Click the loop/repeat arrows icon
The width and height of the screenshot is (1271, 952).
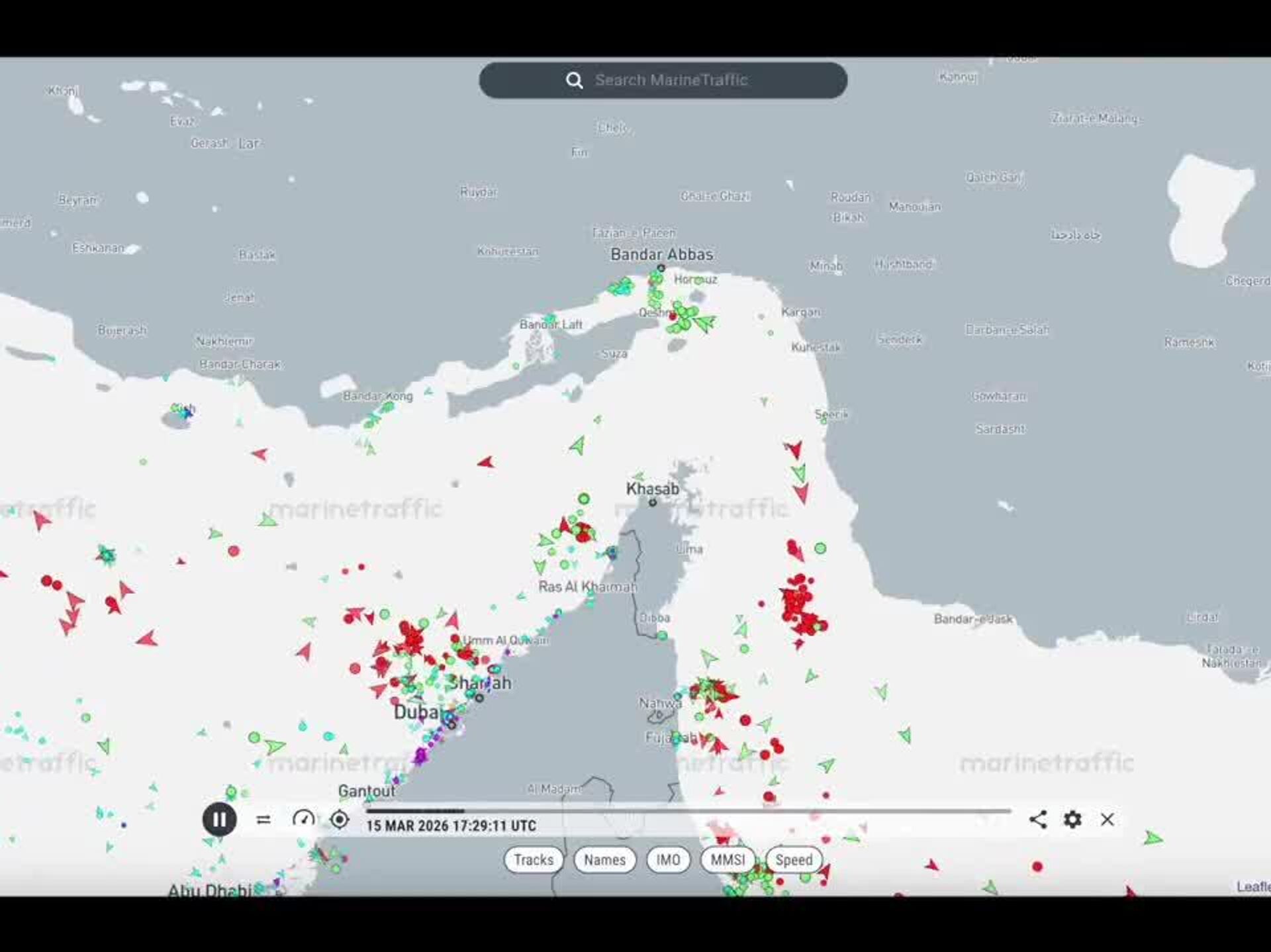pyautogui.click(x=263, y=820)
